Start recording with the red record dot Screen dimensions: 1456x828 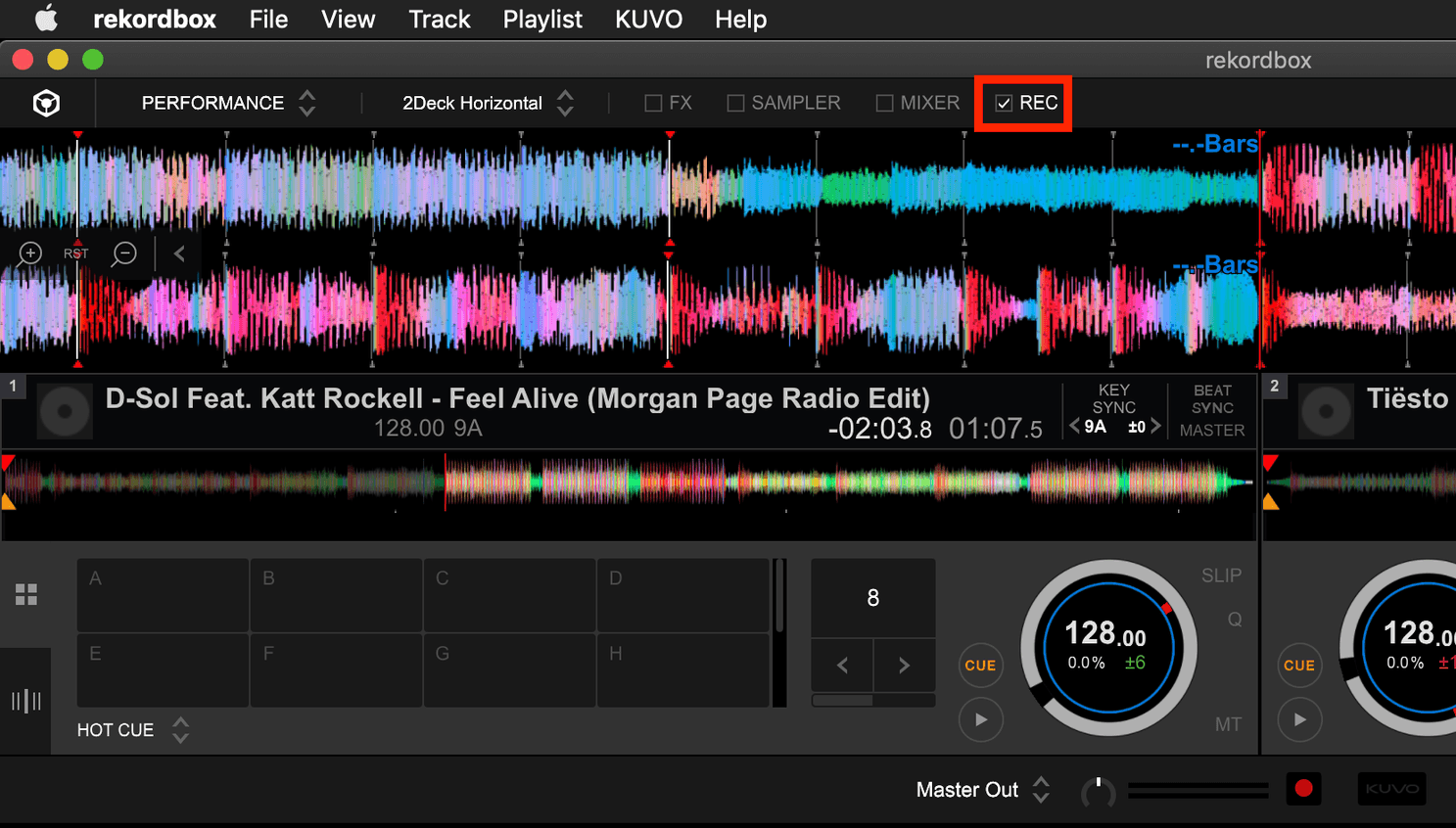[1302, 789]
